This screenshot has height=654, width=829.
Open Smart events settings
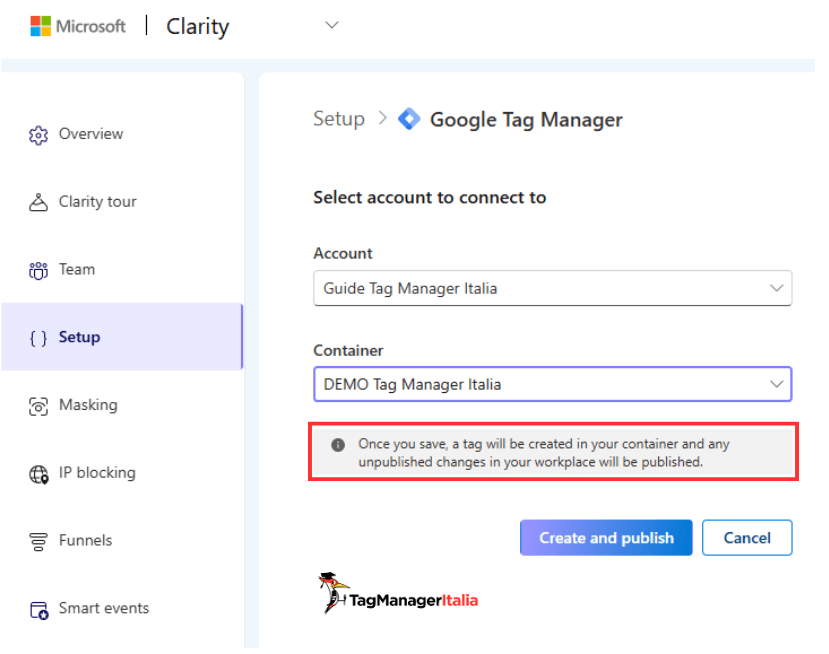pos(104,608)
